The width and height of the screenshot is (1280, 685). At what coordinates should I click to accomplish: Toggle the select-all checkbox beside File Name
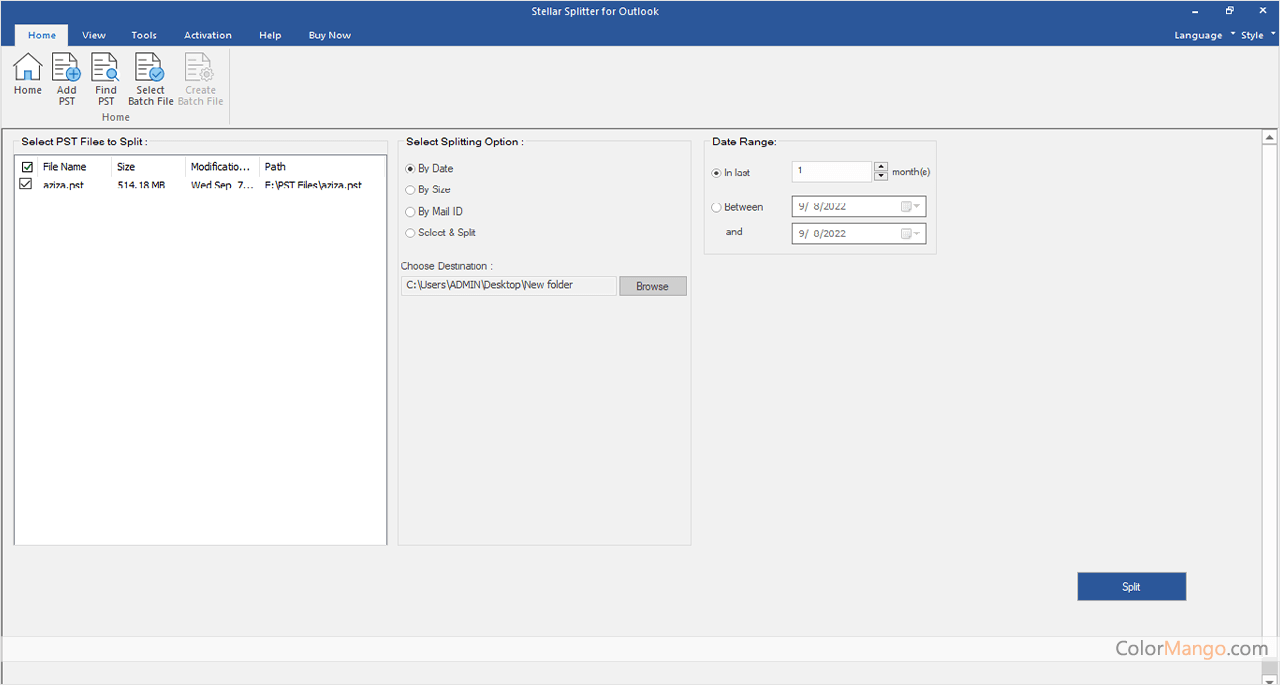pyautogui.click(x=27, y=167)
